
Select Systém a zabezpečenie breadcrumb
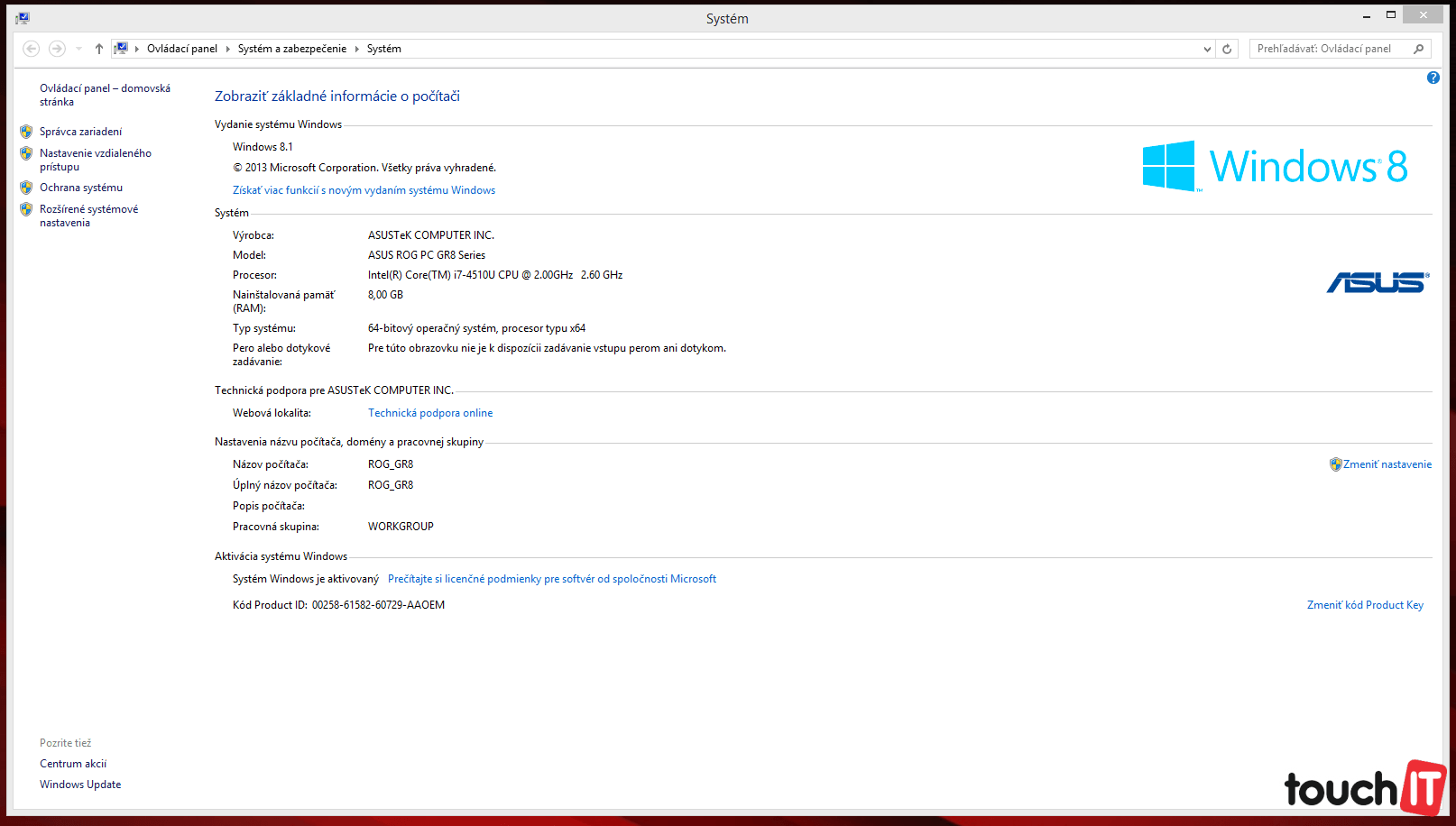click(x=291, y=49)
